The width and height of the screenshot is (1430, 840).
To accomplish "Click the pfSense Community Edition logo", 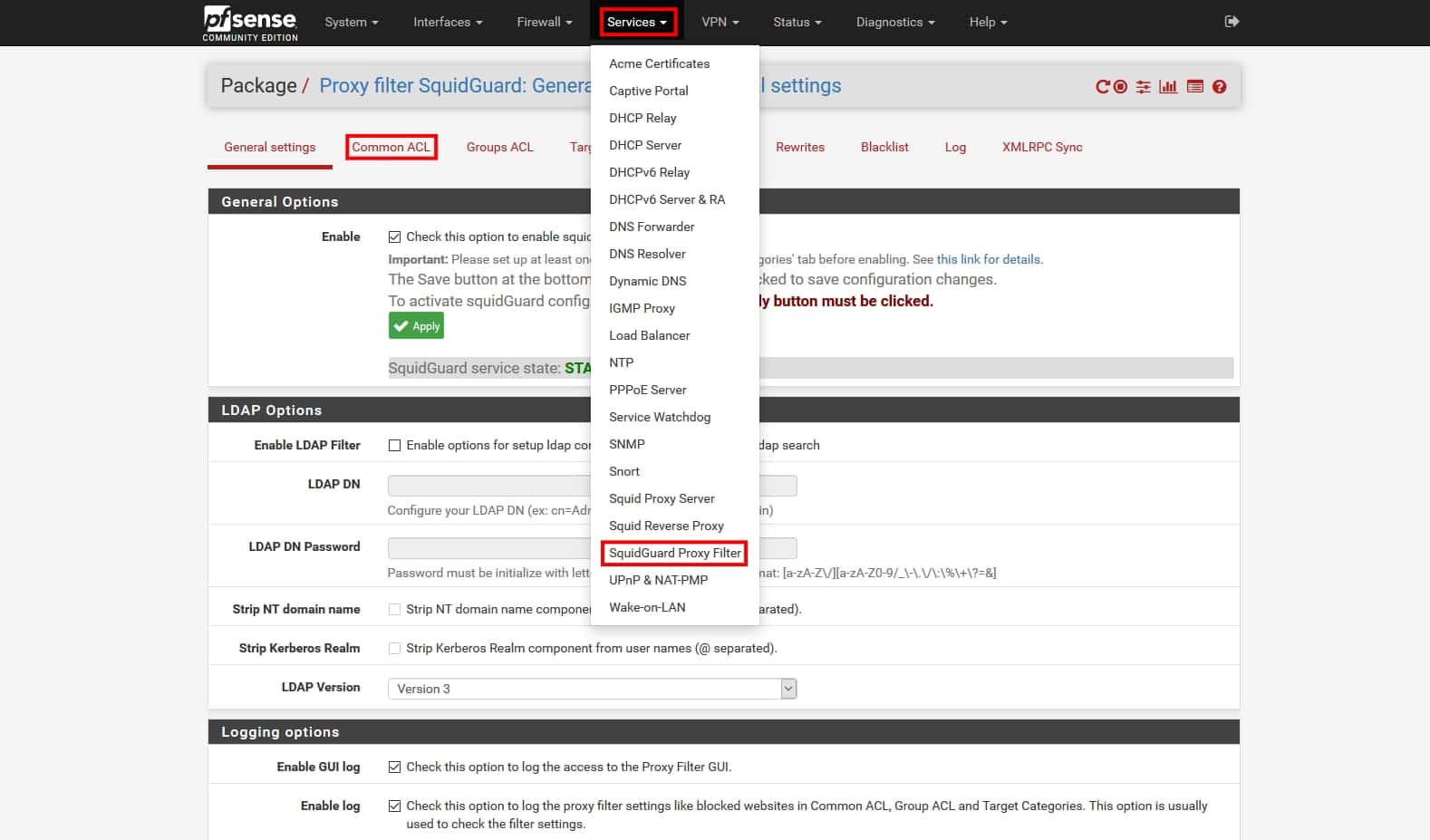I will 250,23.
